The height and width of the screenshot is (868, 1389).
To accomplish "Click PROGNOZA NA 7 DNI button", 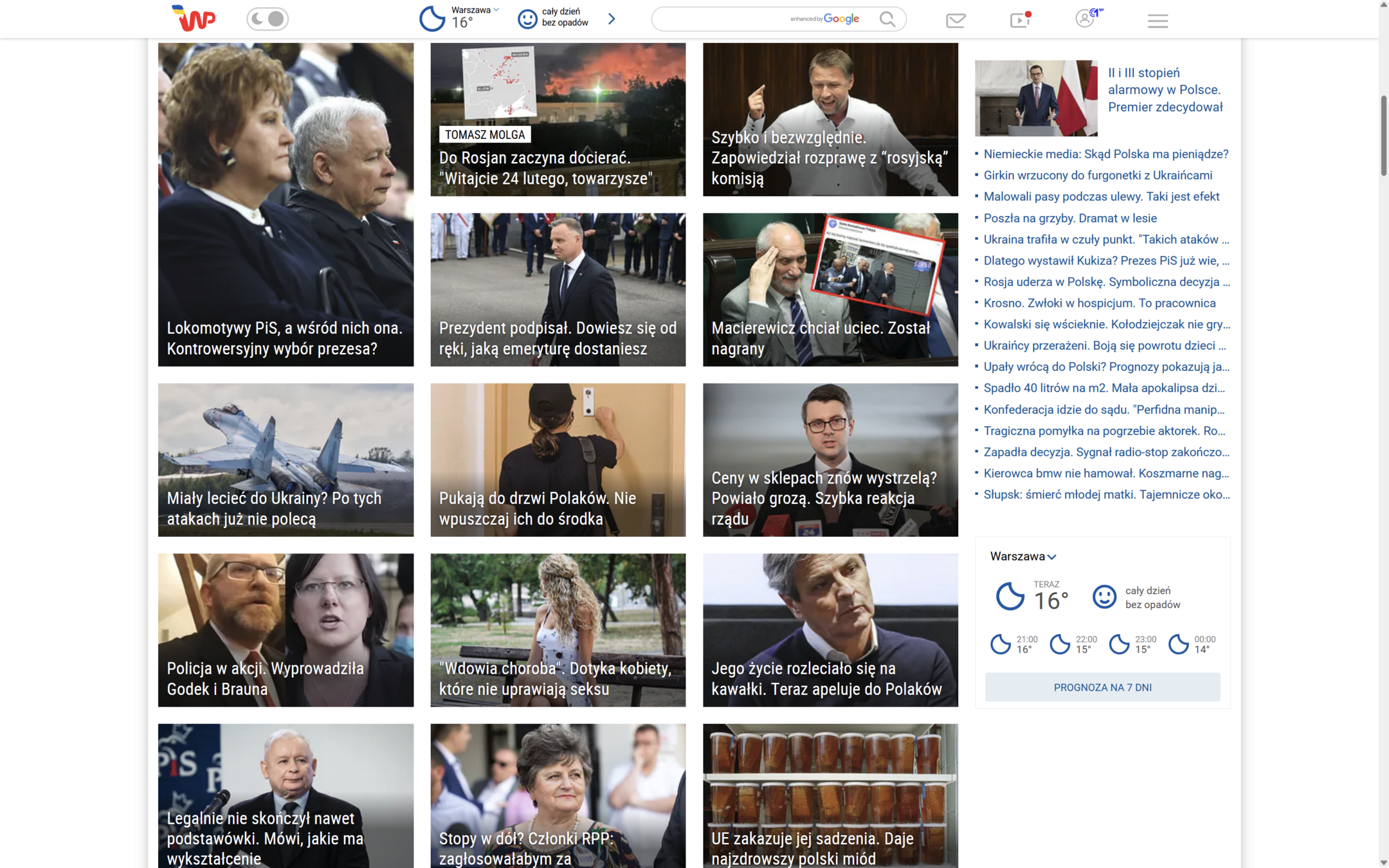I will 1102,687.
